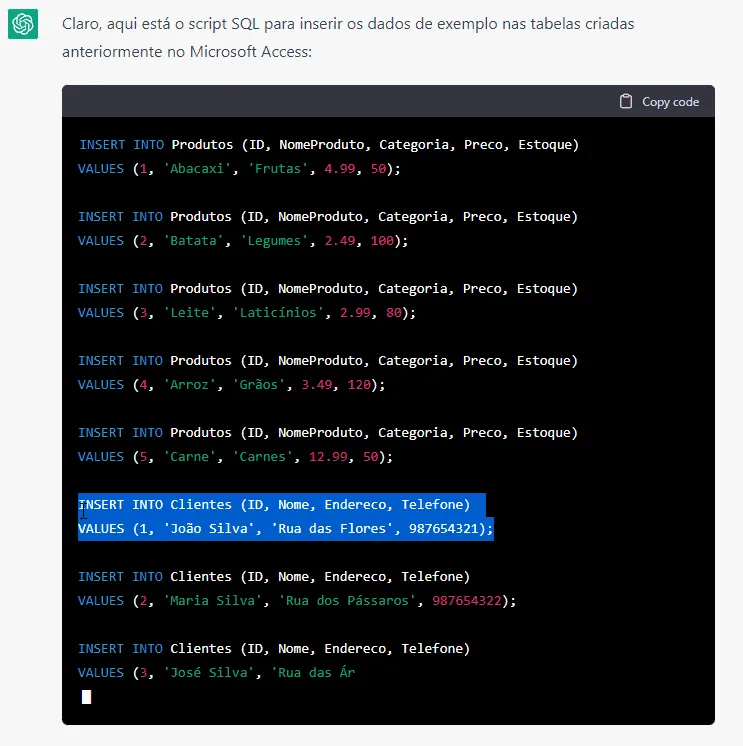This screenshot has height=746, width=743.
Task: Click the 'José Silva' name string
Action: (x=208, y=672)
